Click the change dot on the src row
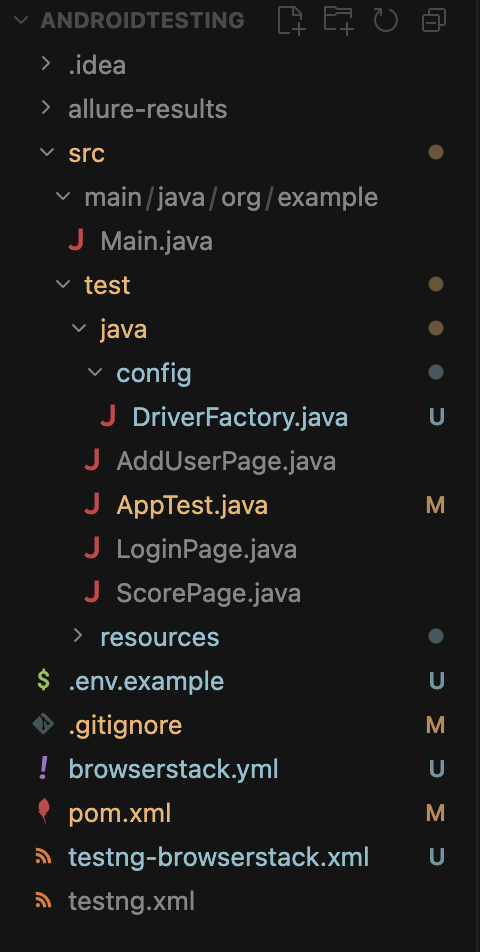The height and width of the screenshot is (952, 480). [436, 152]
